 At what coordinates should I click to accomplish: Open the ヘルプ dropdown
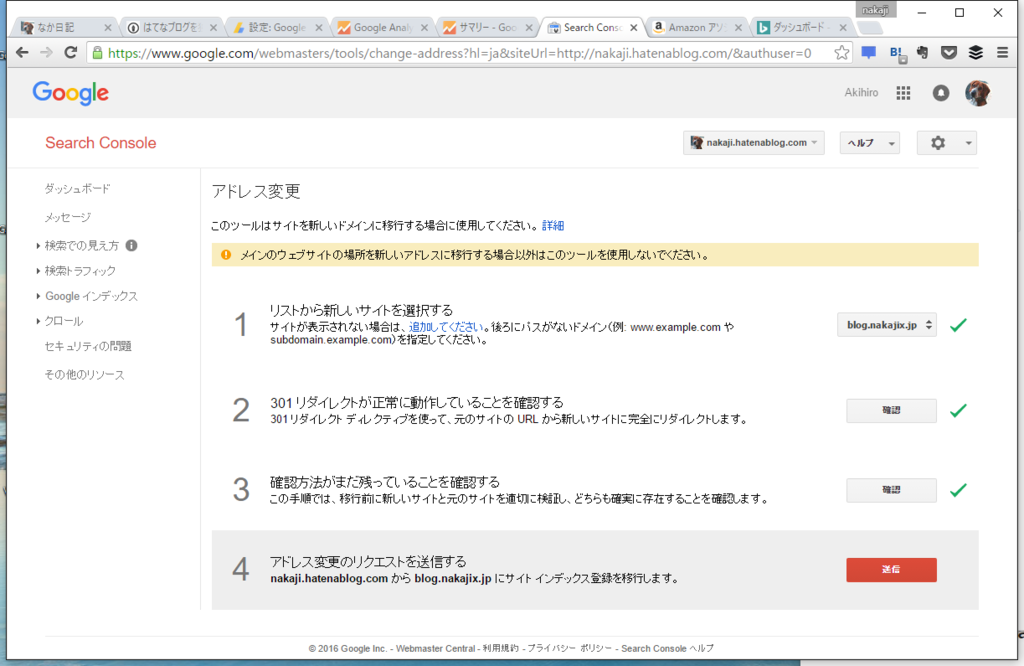870,143
